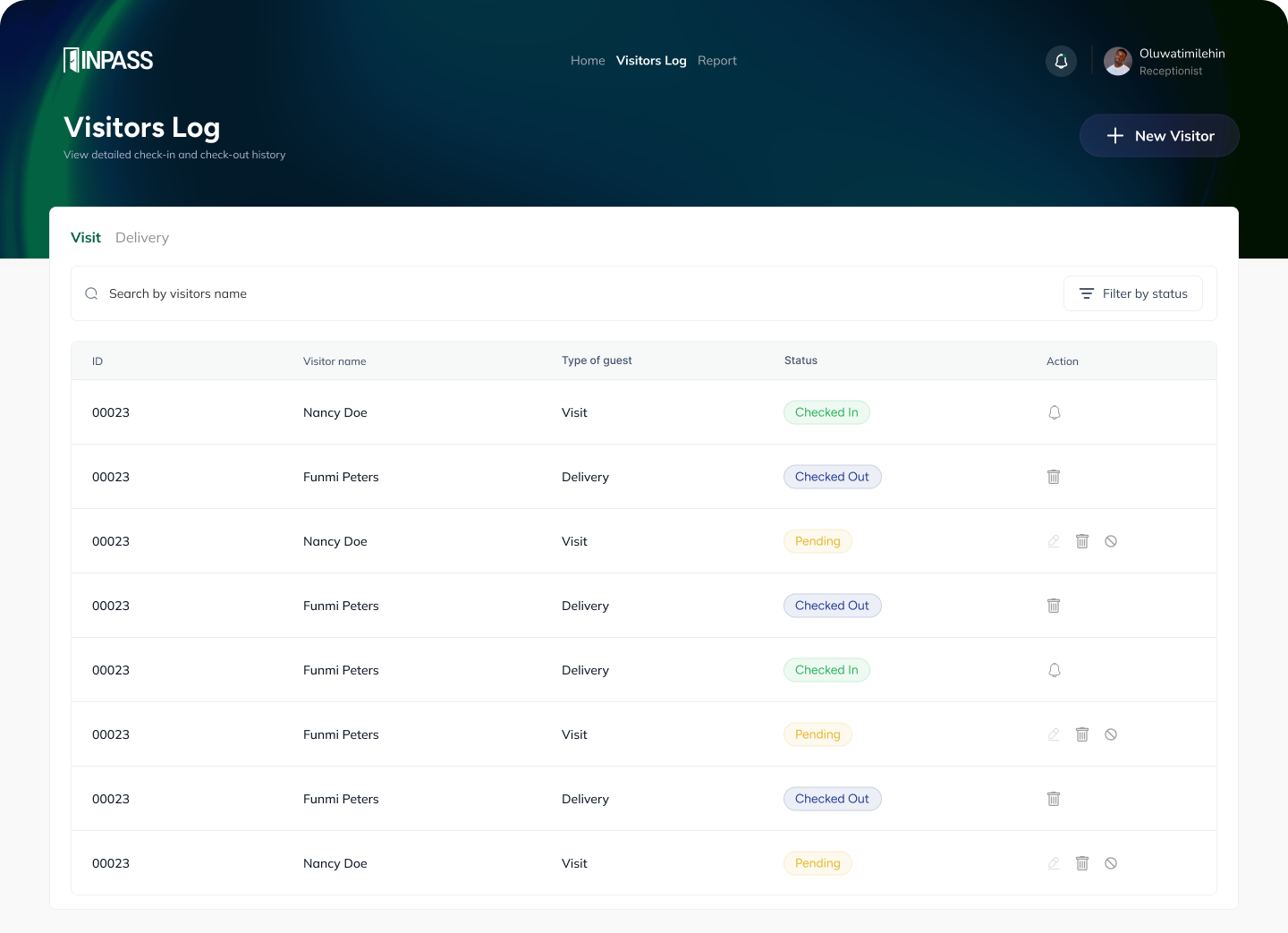Click the Checked In status badge for Nancy Doe
The width and height of the screenshot is (1288, 933).
pyautogui.click(x=826, y=412)
